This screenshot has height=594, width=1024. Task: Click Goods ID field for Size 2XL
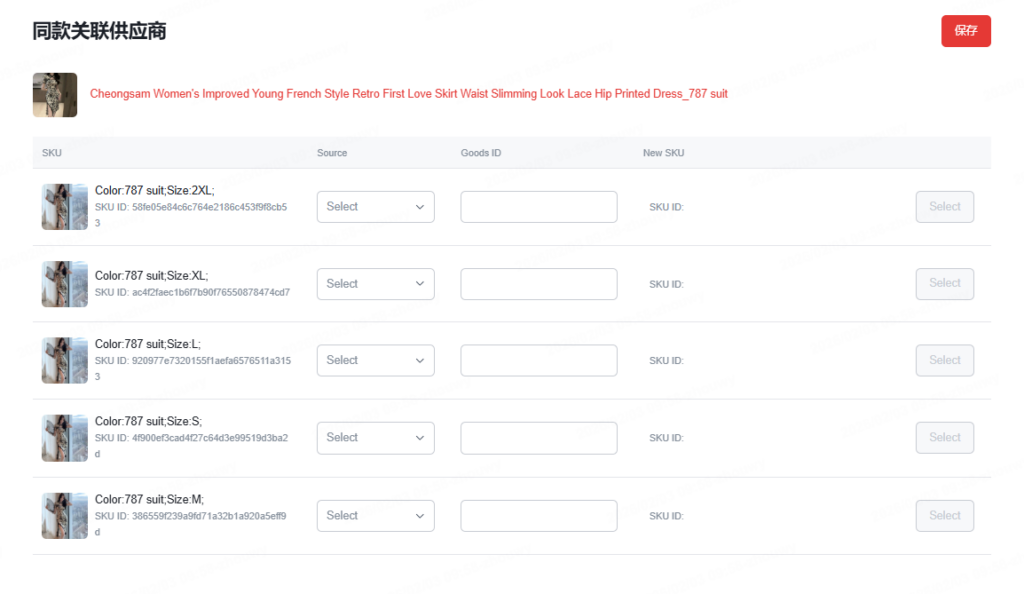pos(538,207)
